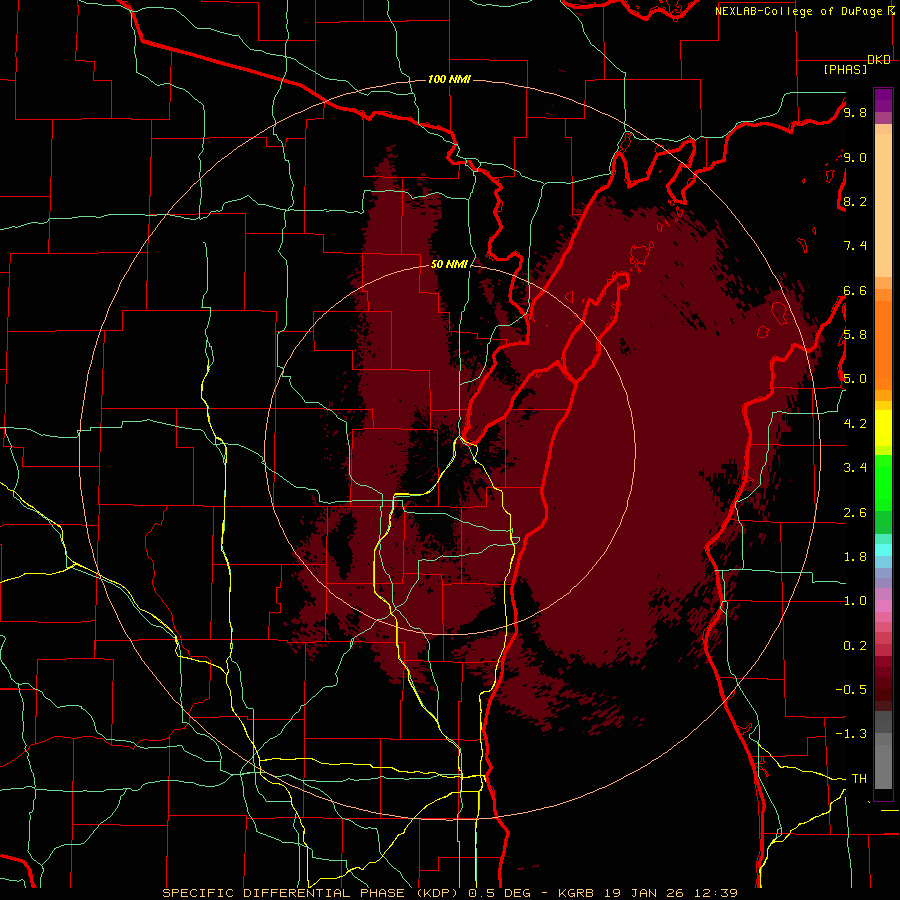Click the TH threshold label
The width and height of the screenshot is (900, 900).
coord(859,779)
